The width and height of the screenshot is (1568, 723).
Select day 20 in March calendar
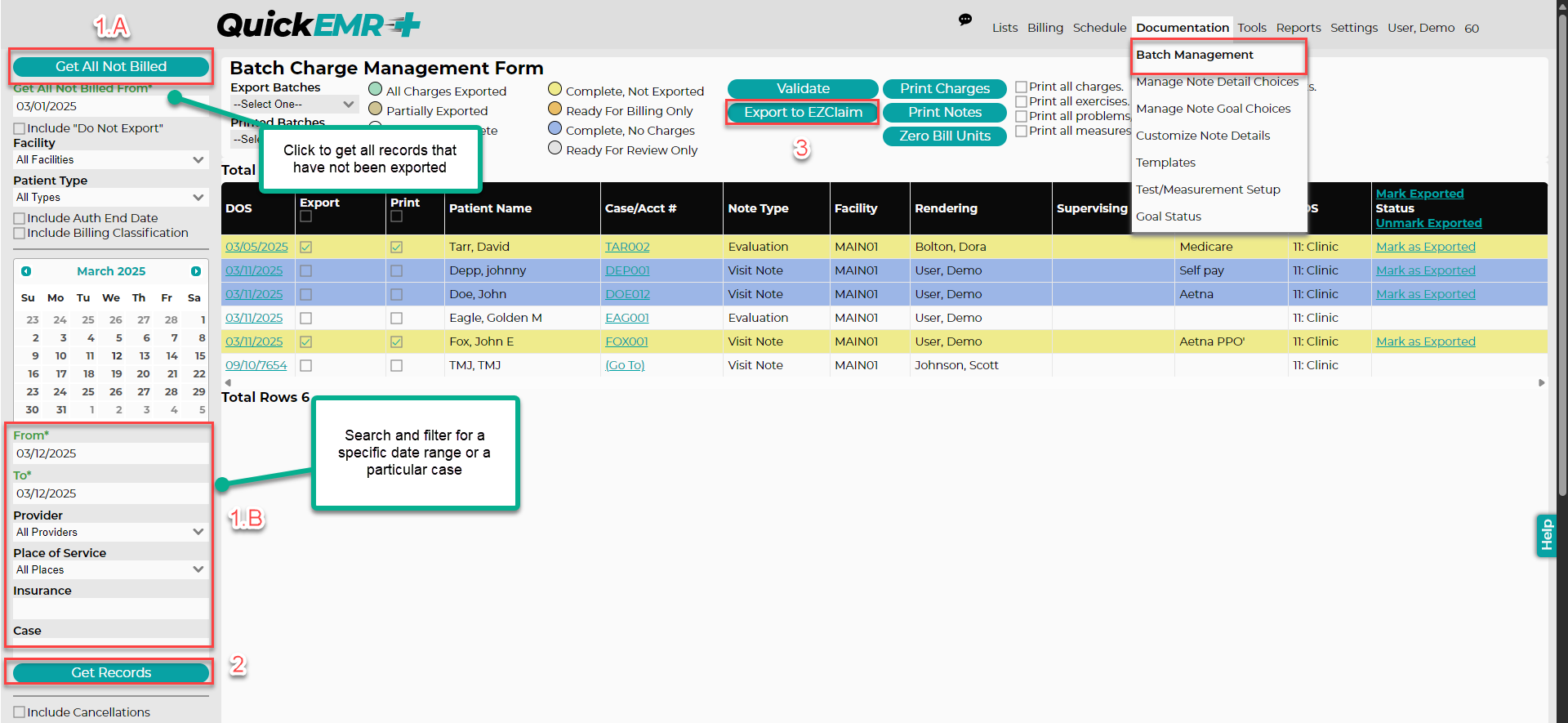click(x=144, y=374)
